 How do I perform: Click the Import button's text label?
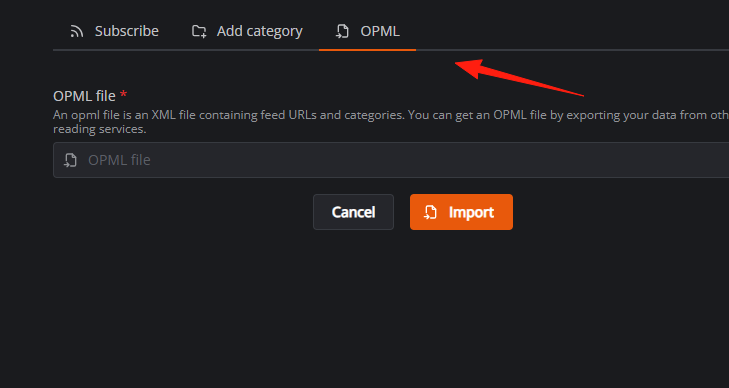[x=471, y=212]
